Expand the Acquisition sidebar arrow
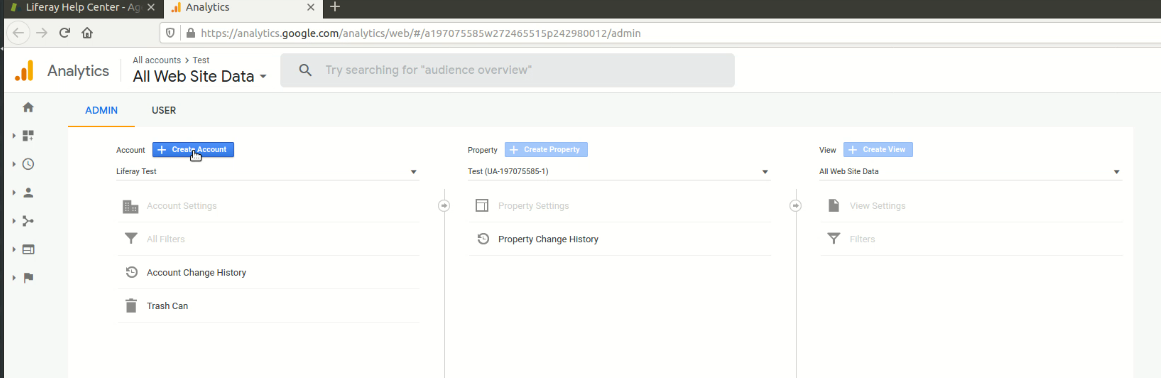1161x378 pixels. coord(15,221)
